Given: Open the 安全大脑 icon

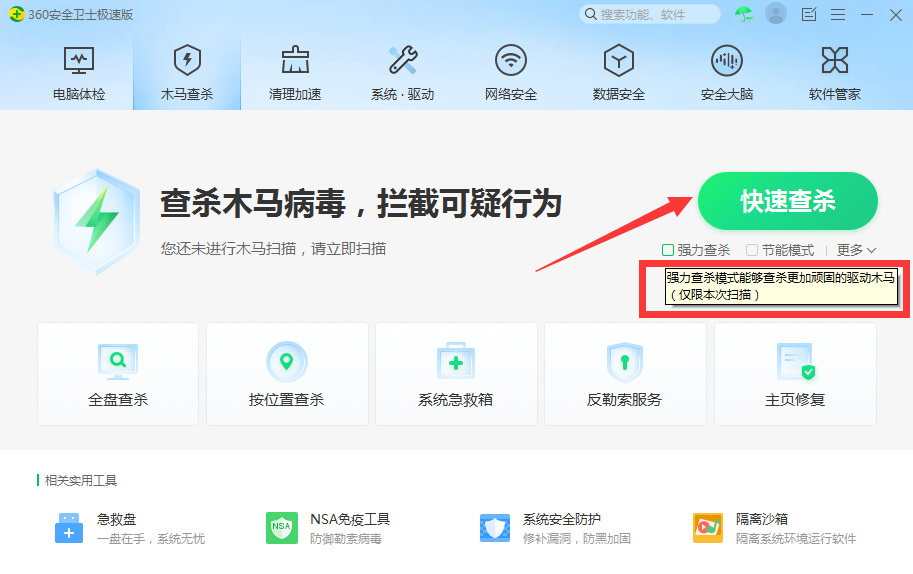Looking at the screenshot, I should coord(727,60).
